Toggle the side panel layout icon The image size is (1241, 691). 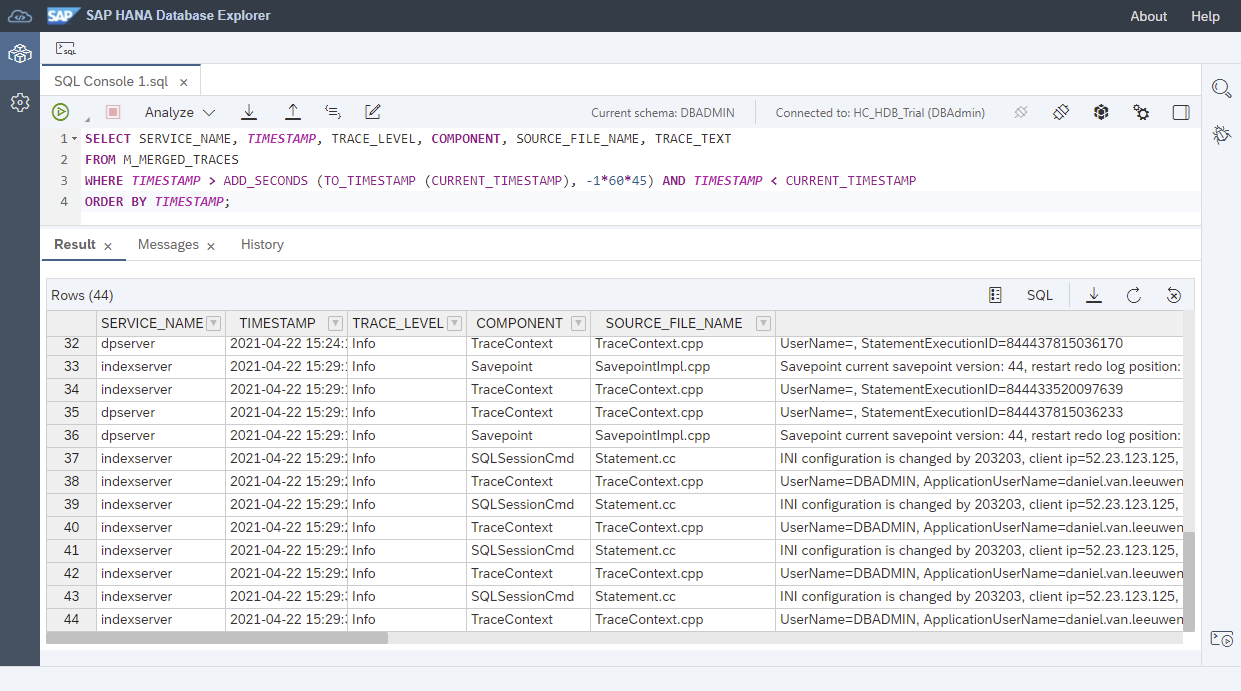pos(1181,112)
